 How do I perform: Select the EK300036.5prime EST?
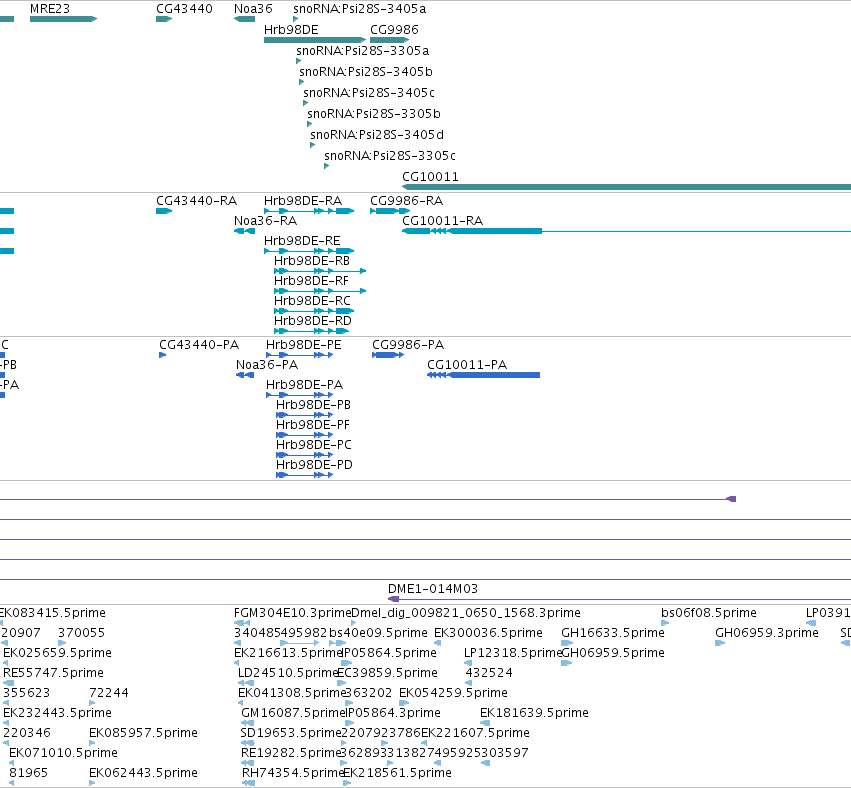coord(437,643)
